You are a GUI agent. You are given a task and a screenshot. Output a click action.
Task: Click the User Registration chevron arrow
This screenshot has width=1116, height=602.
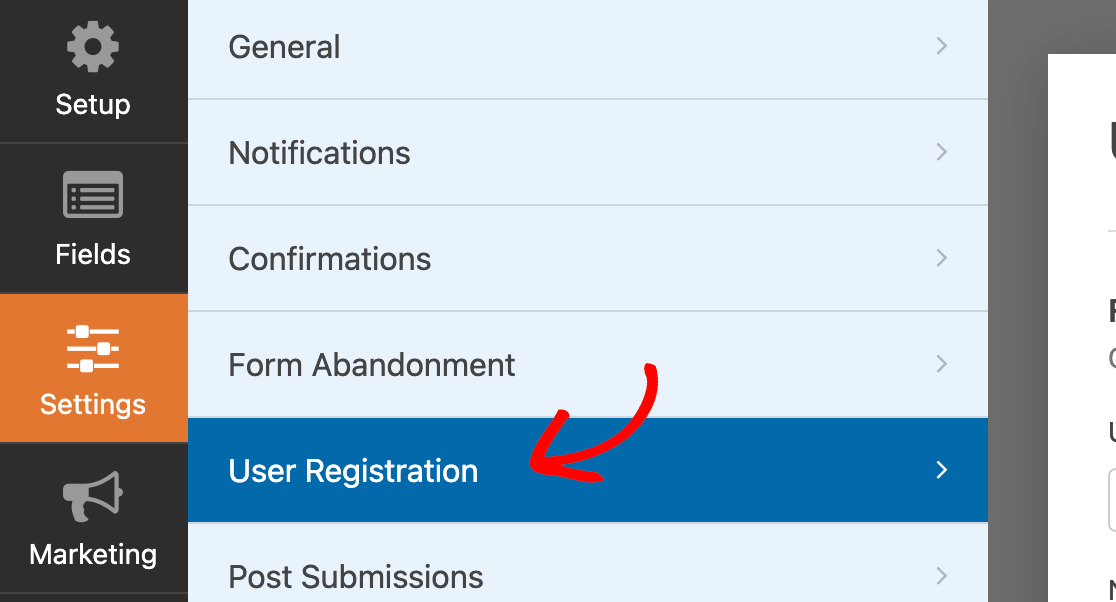tap(941, 470)
